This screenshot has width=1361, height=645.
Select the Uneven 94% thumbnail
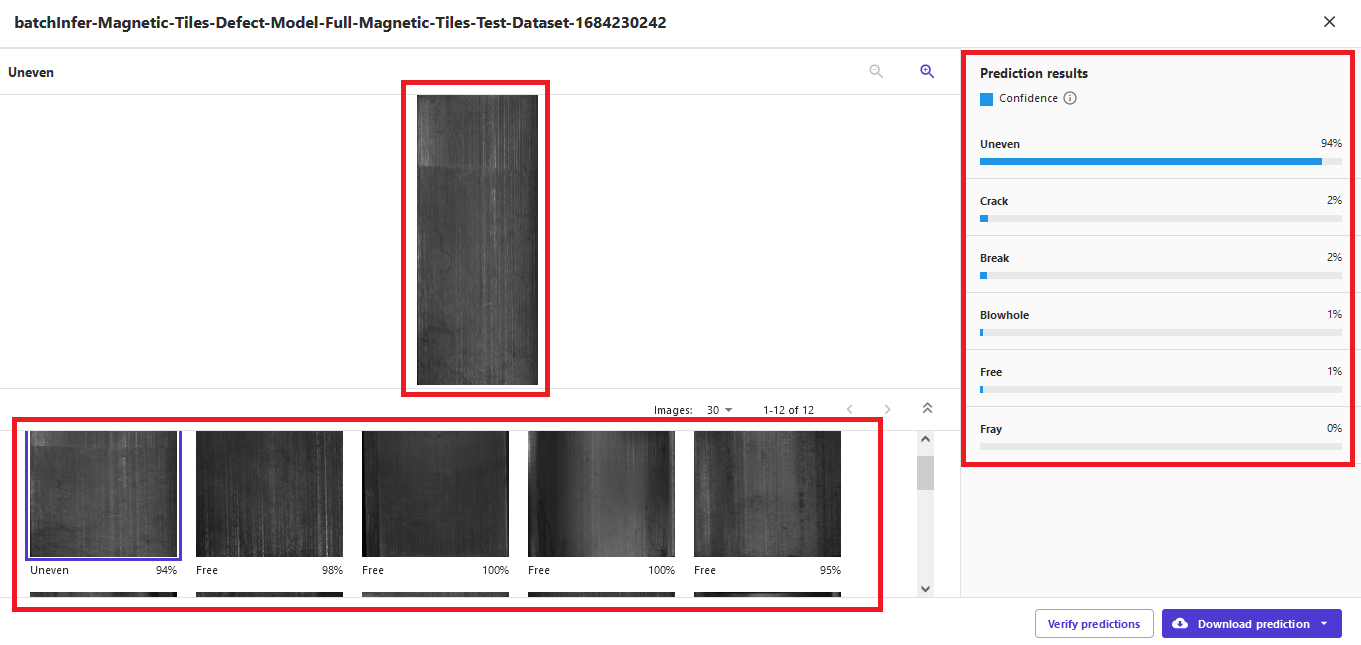tap(103, 494)
